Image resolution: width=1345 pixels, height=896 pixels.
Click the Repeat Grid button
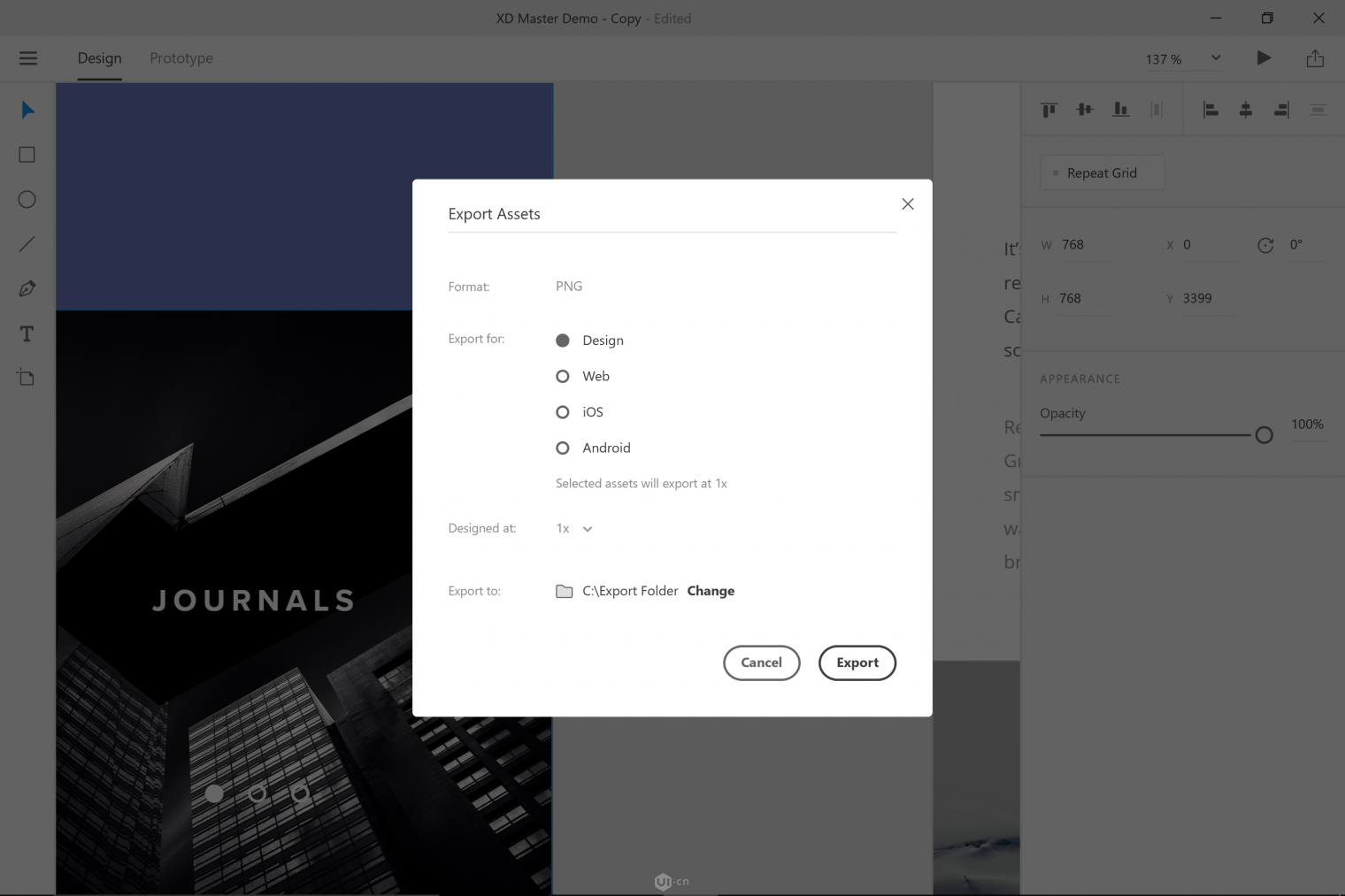pos(1102,172)
